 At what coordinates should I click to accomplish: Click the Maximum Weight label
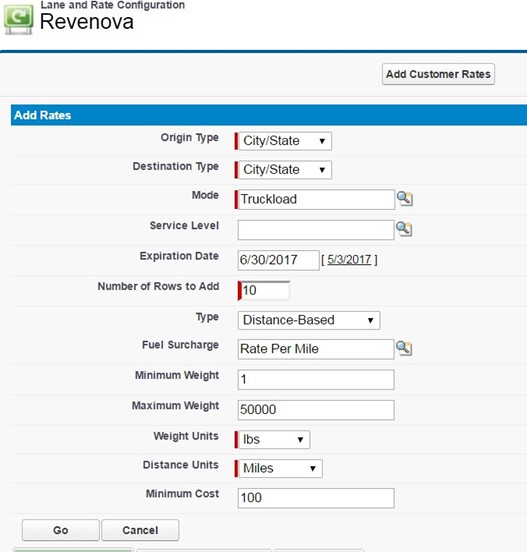click(175, 406)
